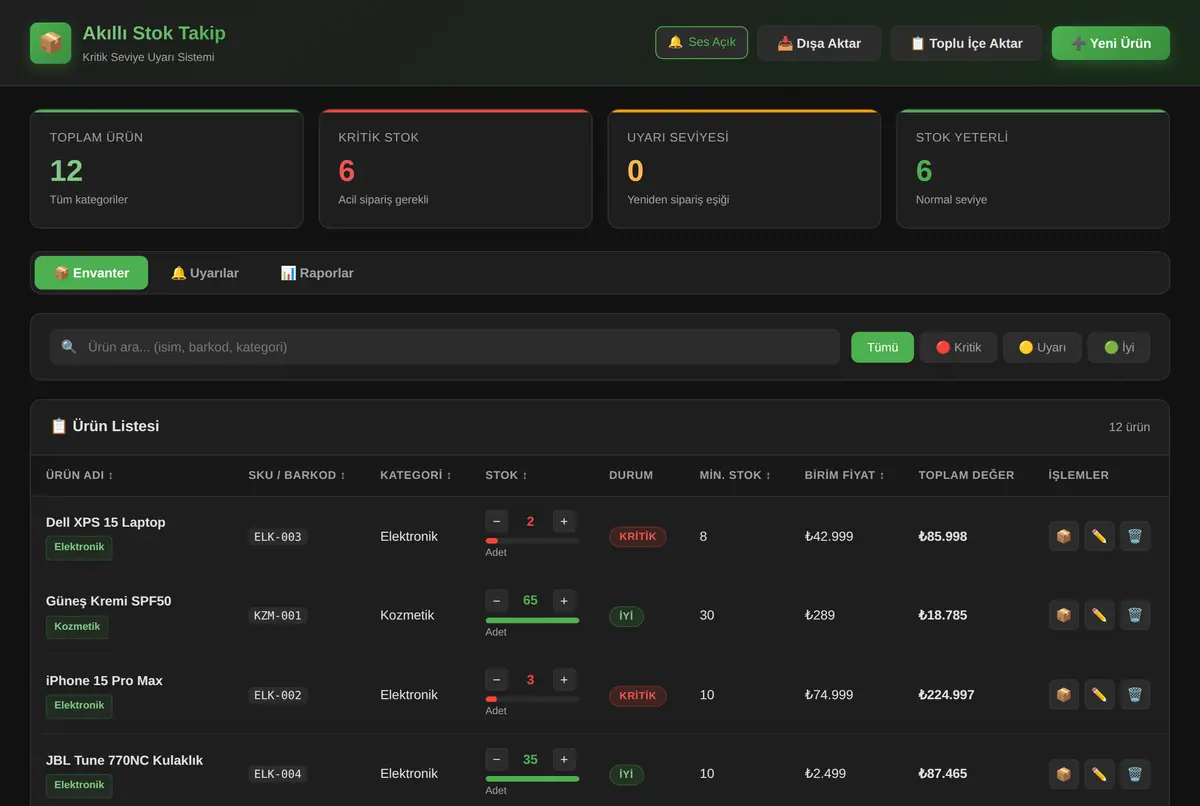This screenshot has width=1200, height=806.
Task: Edit the iPhone 15 Pro Max entry
Action: pos(1099,695)
